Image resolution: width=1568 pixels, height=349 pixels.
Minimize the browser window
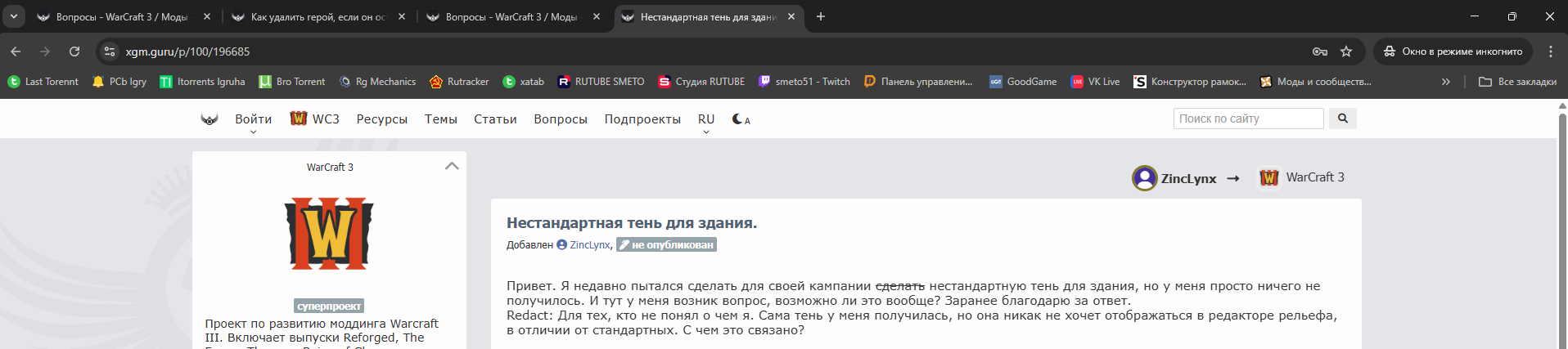tap(1475, 16)
